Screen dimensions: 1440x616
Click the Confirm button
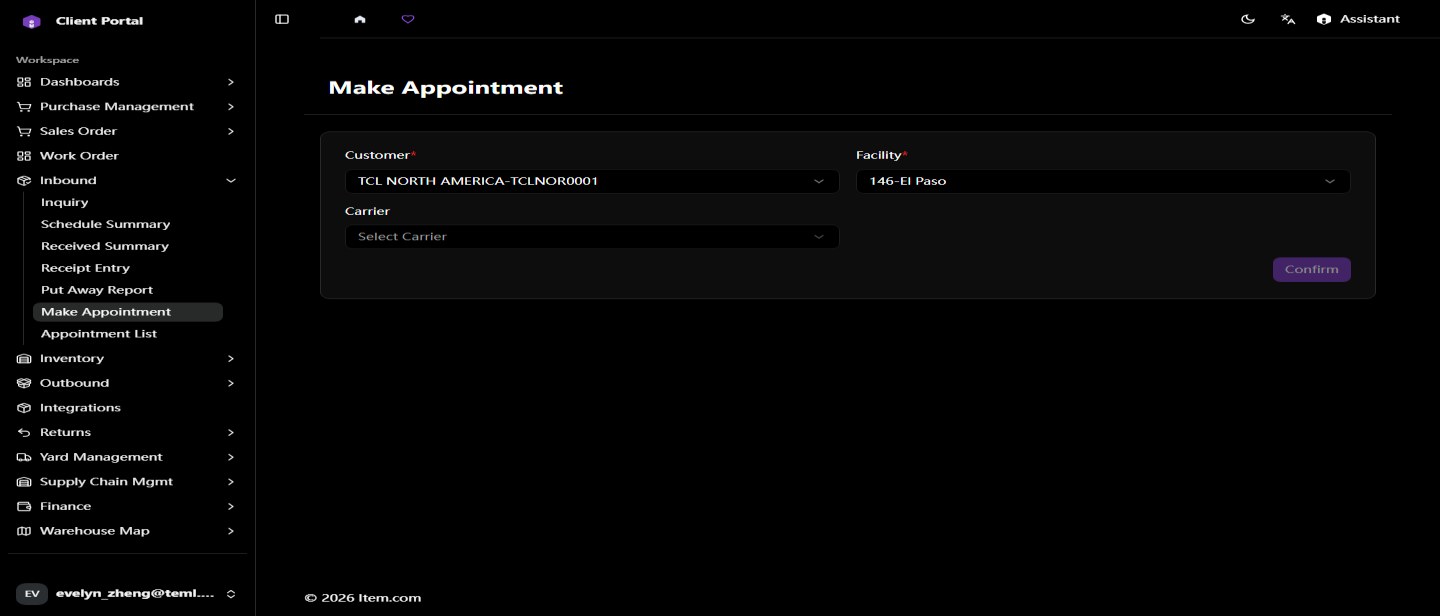pyautogui.click(x=1311, y=270)
